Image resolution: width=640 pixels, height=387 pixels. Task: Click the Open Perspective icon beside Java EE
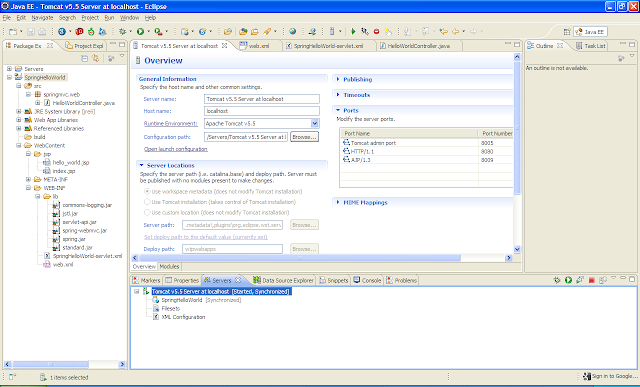(x=567, y=32)
